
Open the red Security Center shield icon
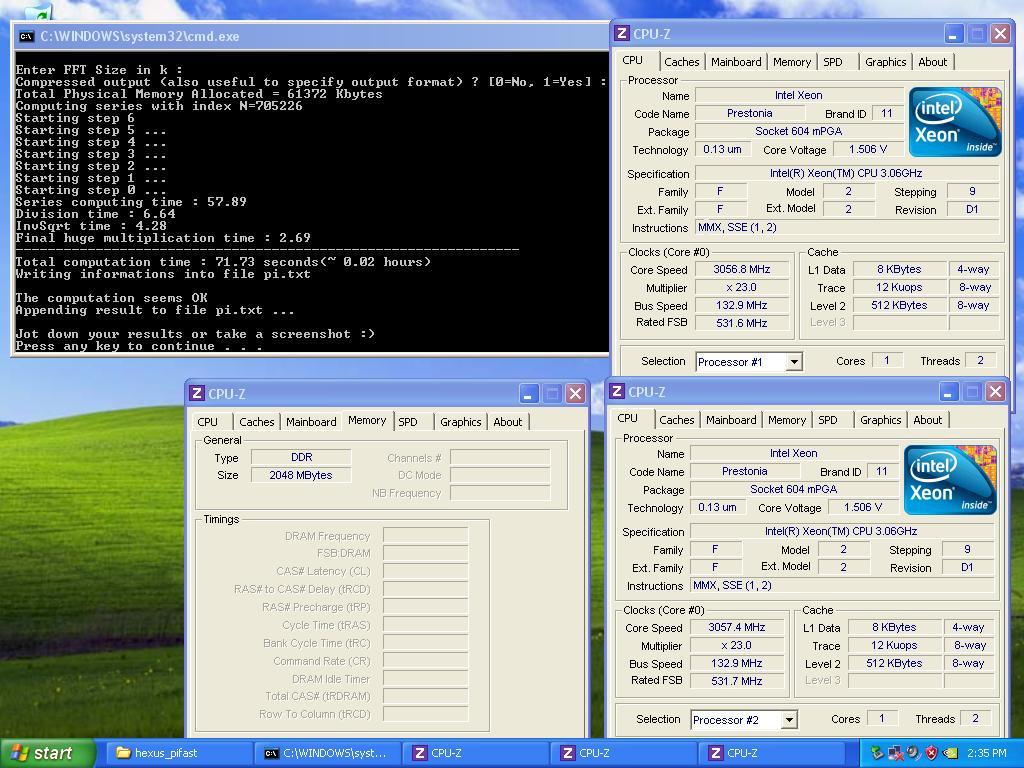(x=931, y=753)
